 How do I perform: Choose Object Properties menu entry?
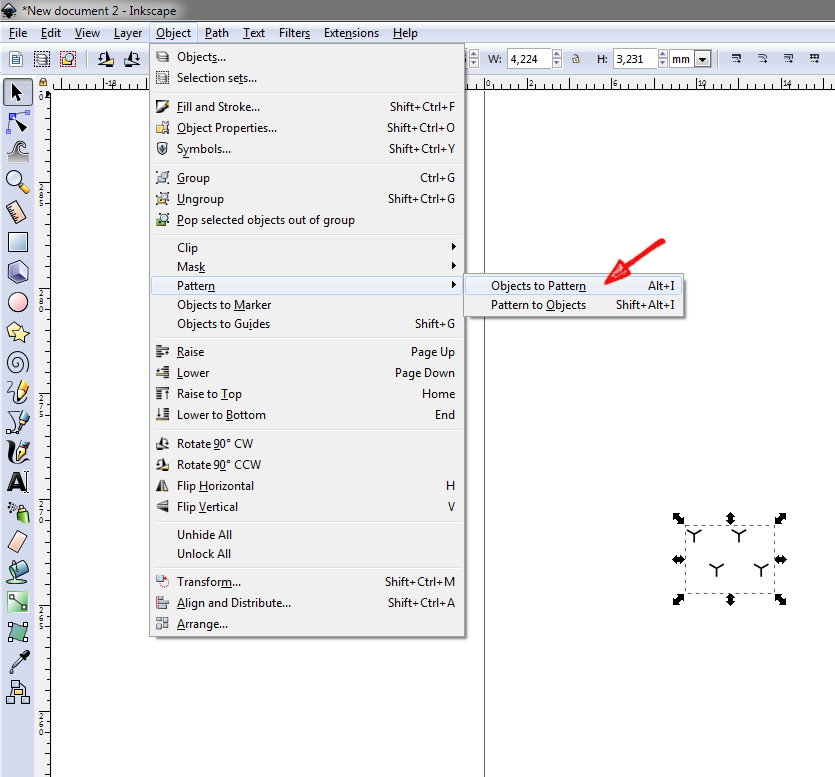307,128
